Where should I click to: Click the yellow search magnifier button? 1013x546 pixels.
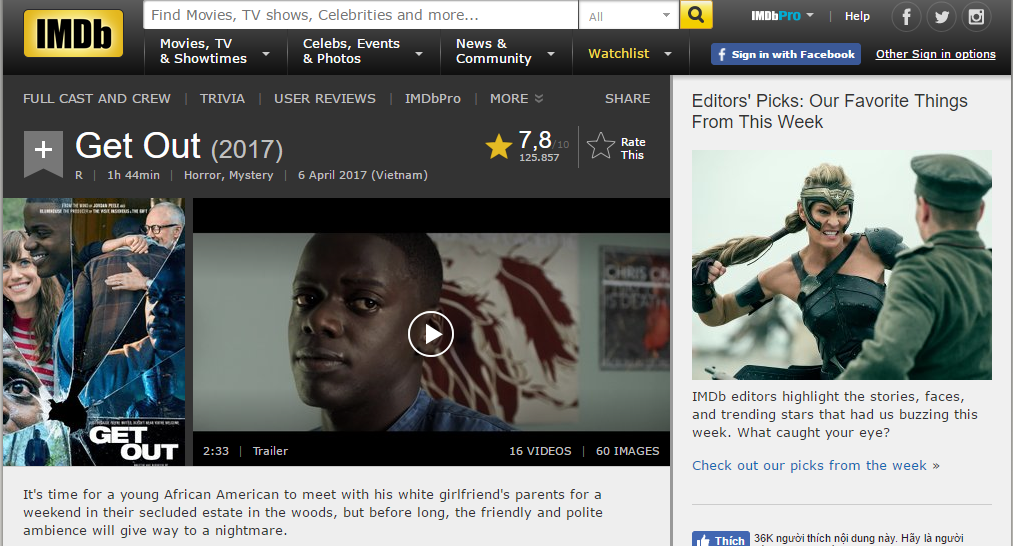[696, 15]
